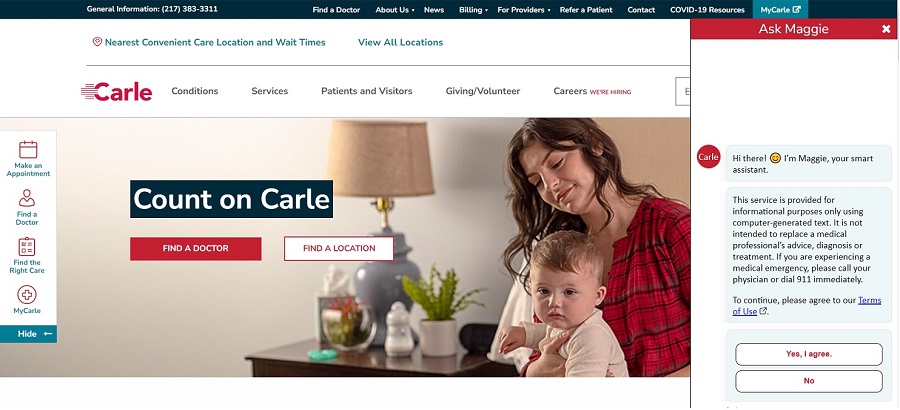This screenshot has width=900, height=410.
Task: Select the Find the Right Care checklist icon
Action: pyautogui.click(x=27, y=246)
